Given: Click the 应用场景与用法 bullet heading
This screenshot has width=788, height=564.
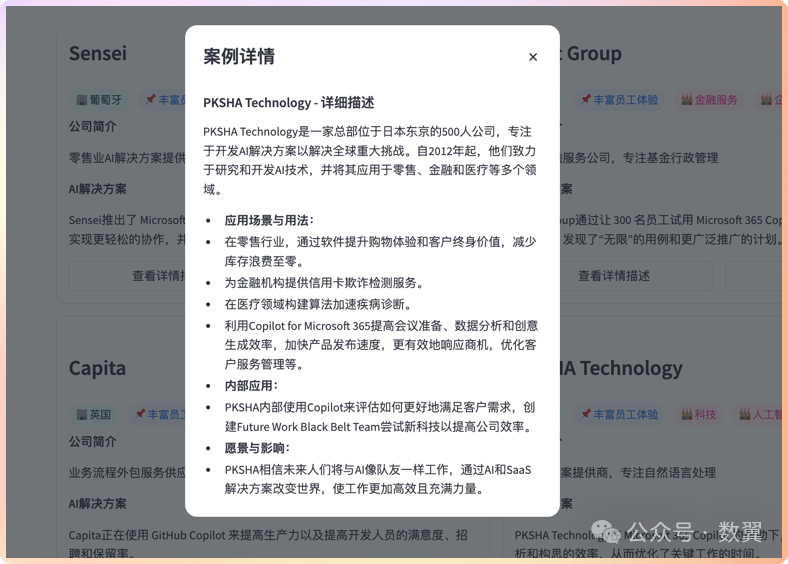Looking at the screenshot, I should pos(269,221).
